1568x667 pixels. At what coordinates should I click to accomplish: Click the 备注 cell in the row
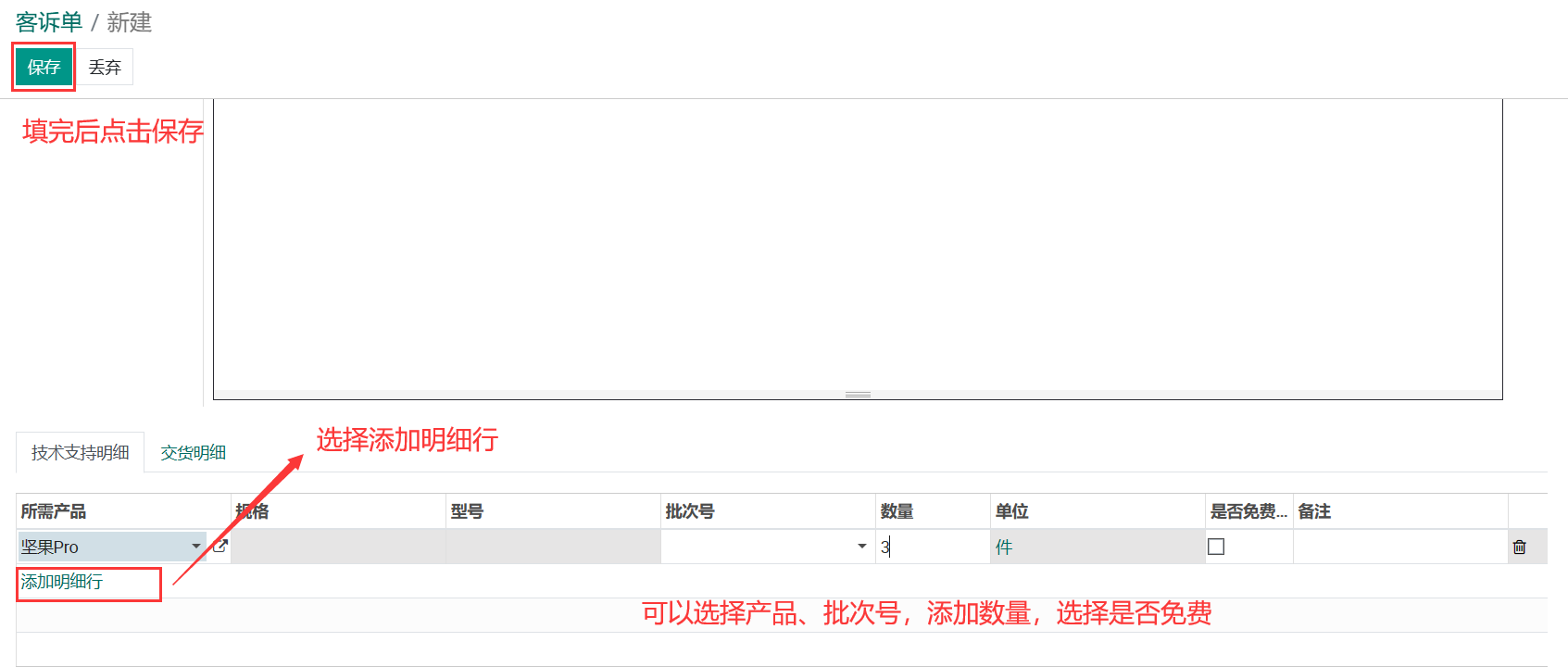1399,547
